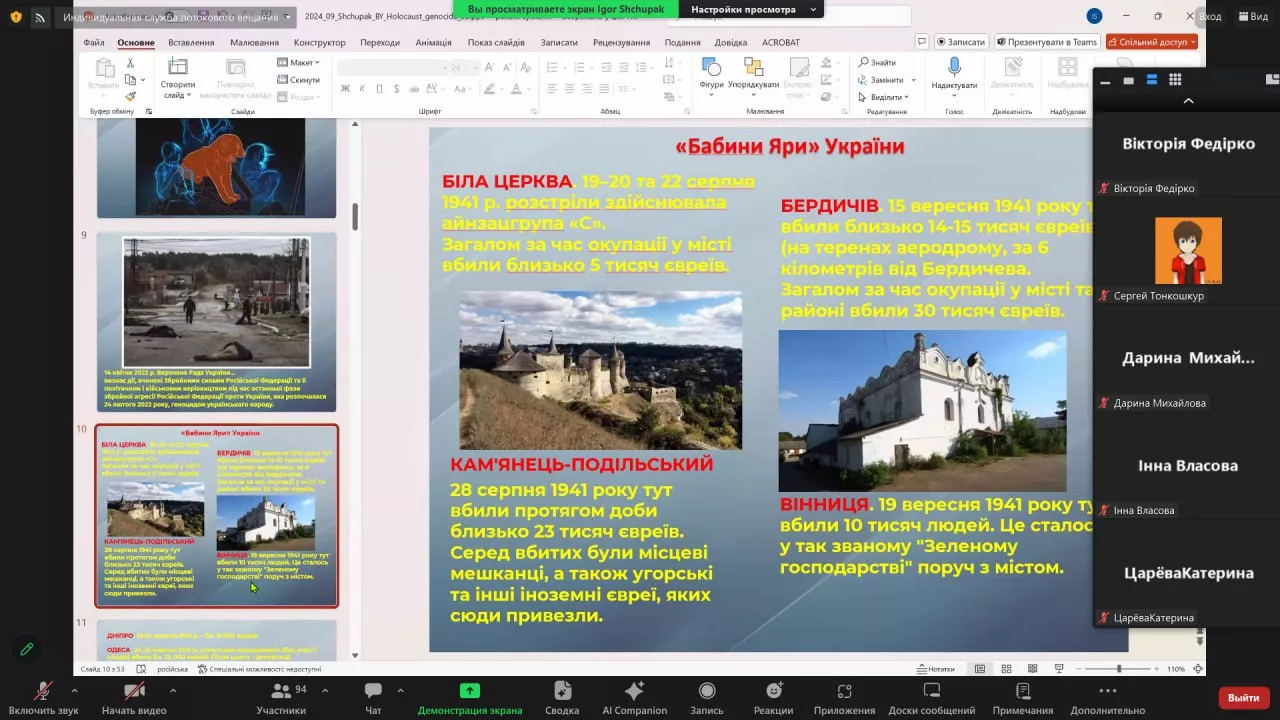Open Виділити select dropdown
1280x720 pixels.
tap(882, 97)
